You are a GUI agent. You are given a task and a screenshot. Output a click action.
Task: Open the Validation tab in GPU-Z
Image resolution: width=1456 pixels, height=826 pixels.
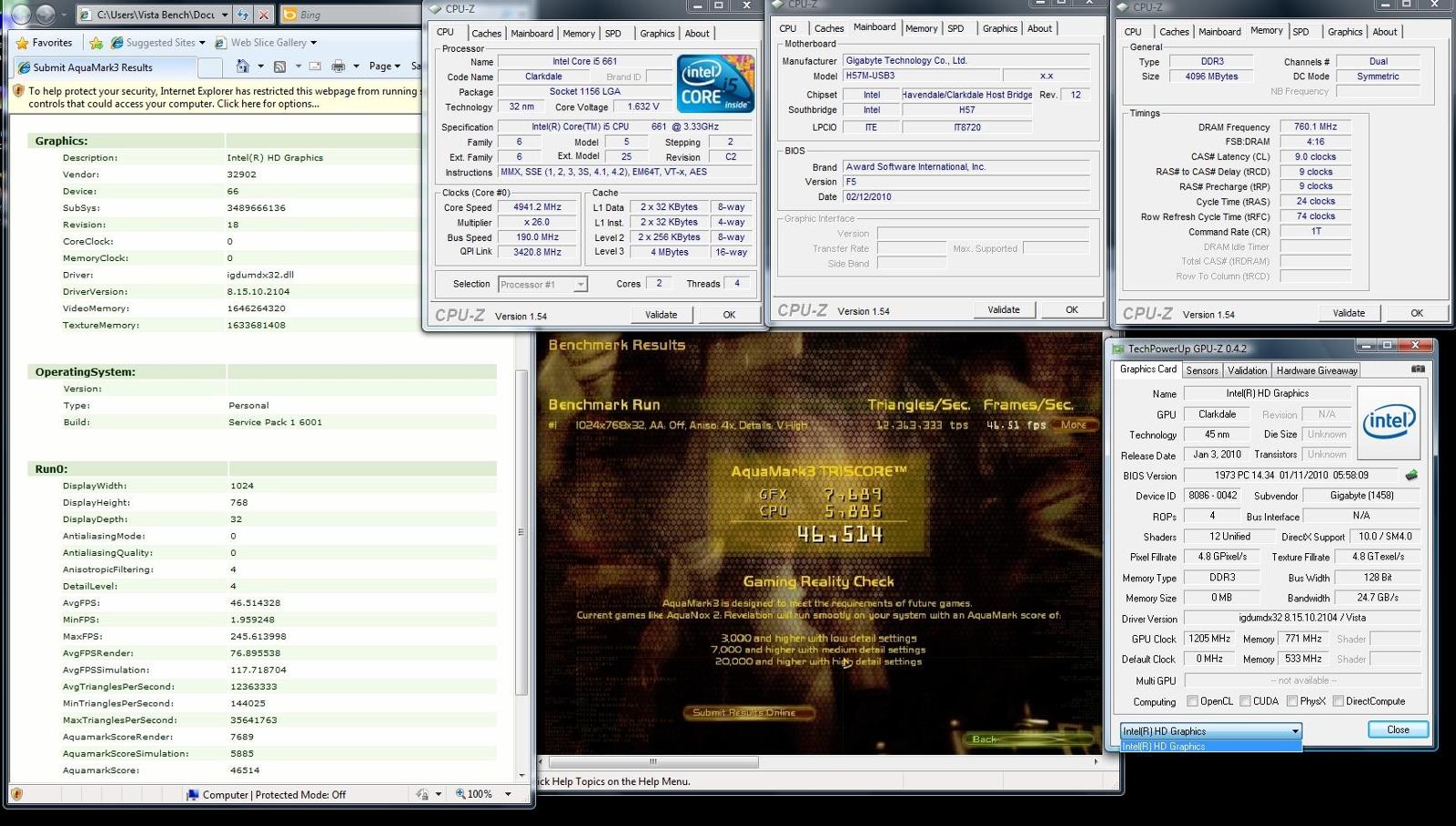tap(1247, 370)
